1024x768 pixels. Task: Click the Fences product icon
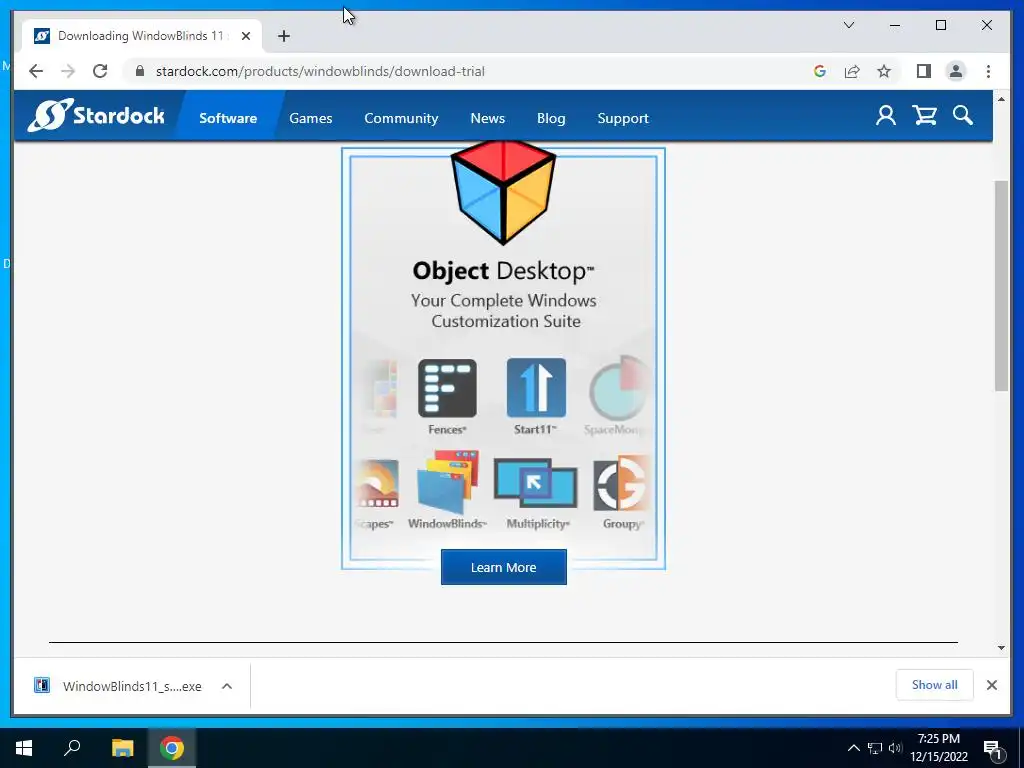point(447,388)
